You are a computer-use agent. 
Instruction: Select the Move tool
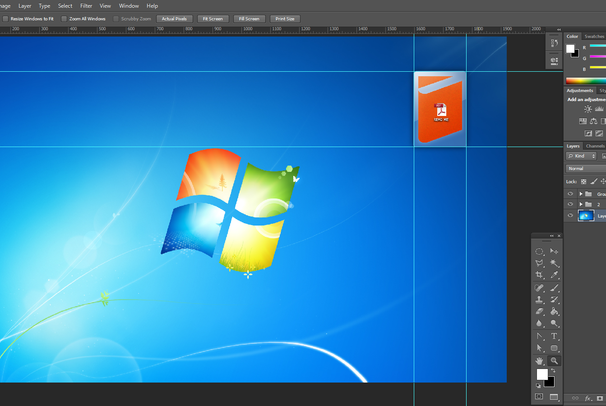click(x=554, y=251)
